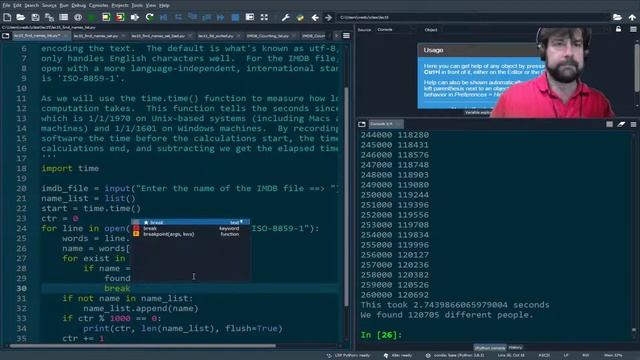Open the Projects menu
The image size is (640, 360).
pos(120,5)
